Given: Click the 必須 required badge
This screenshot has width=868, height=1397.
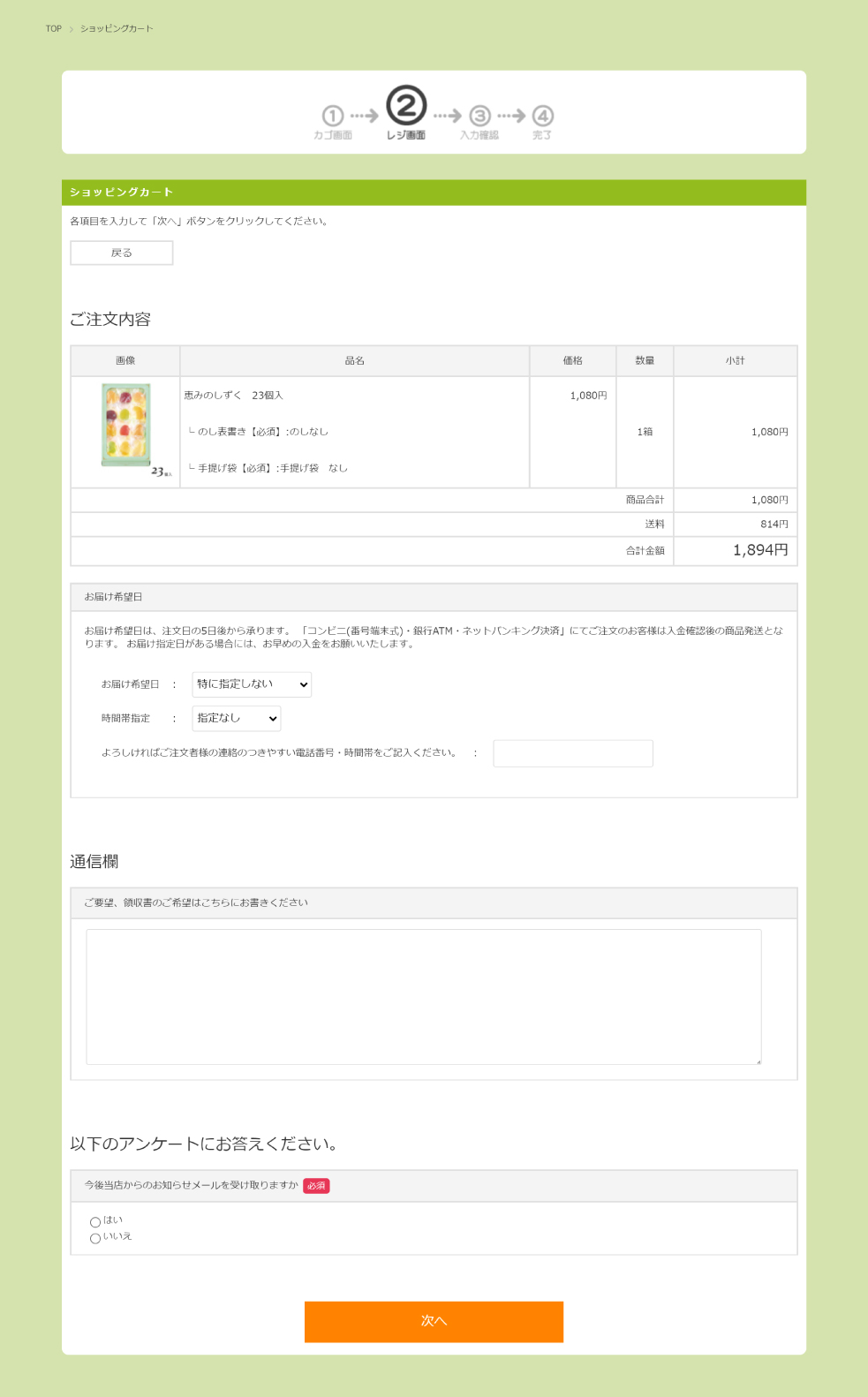Looking at the screenshot, I should 316,1186.
